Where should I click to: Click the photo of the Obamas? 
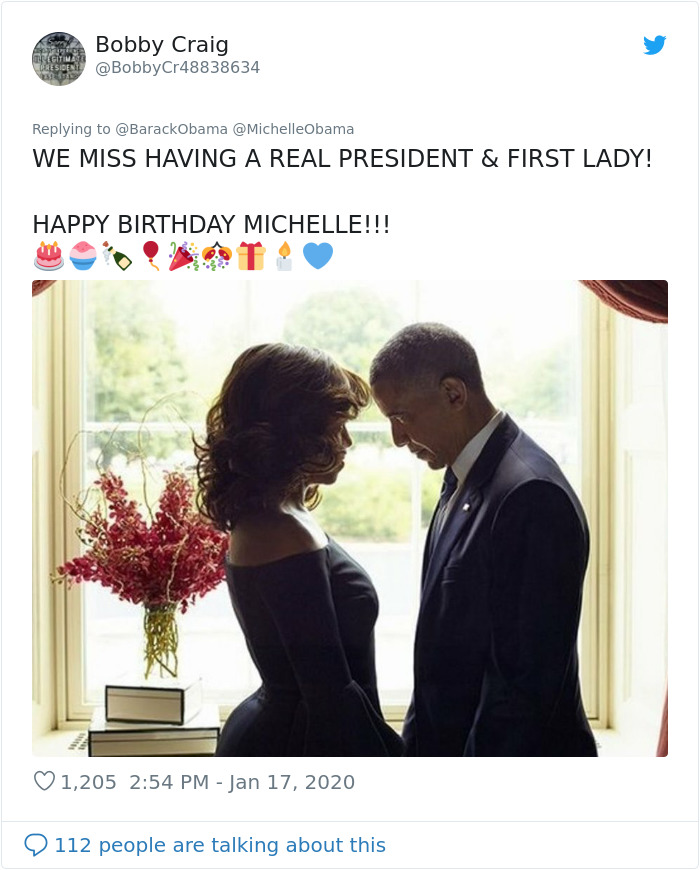[x=350, y=515]
